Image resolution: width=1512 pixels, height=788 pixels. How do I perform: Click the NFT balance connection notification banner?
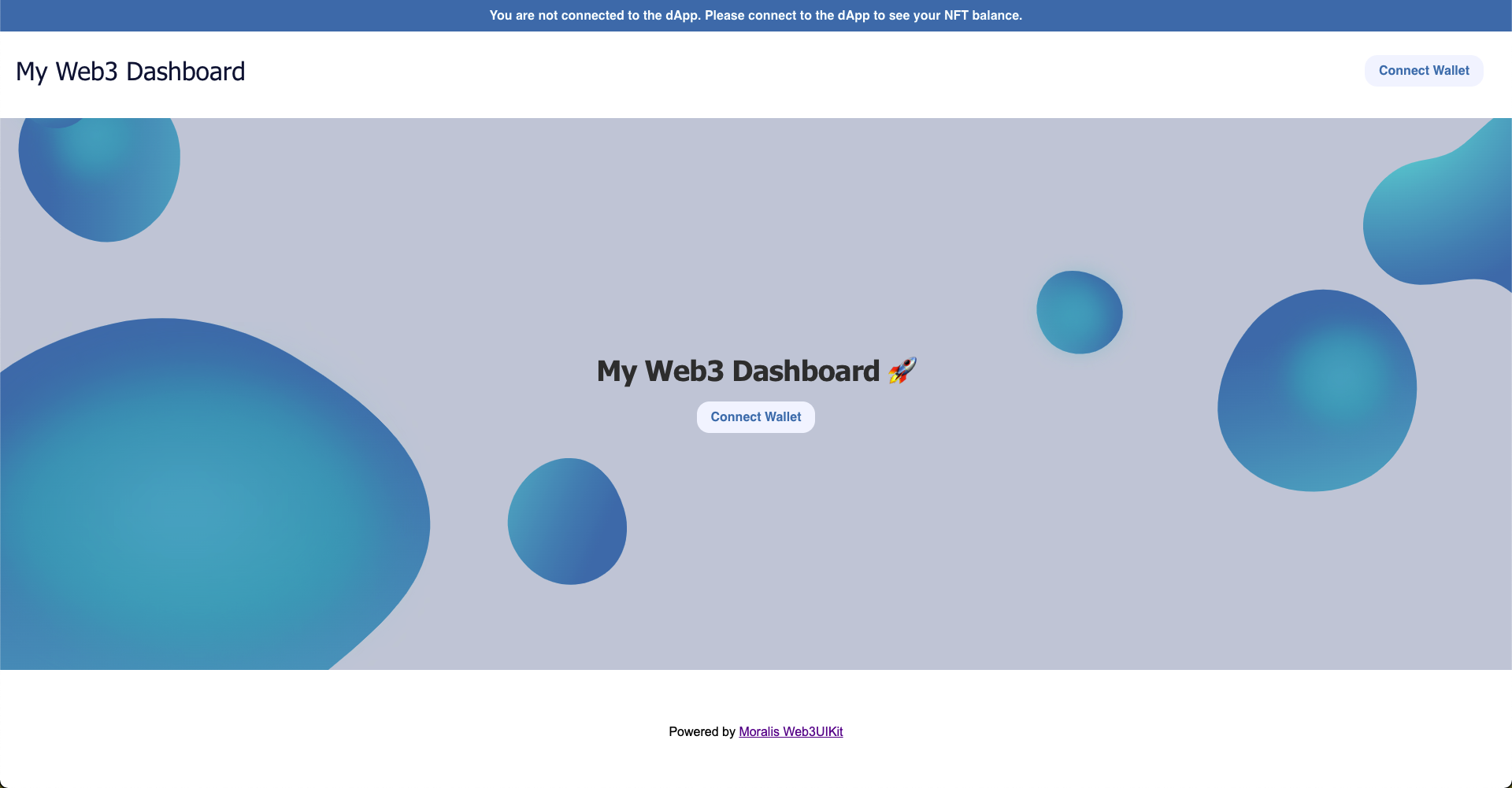755,15
